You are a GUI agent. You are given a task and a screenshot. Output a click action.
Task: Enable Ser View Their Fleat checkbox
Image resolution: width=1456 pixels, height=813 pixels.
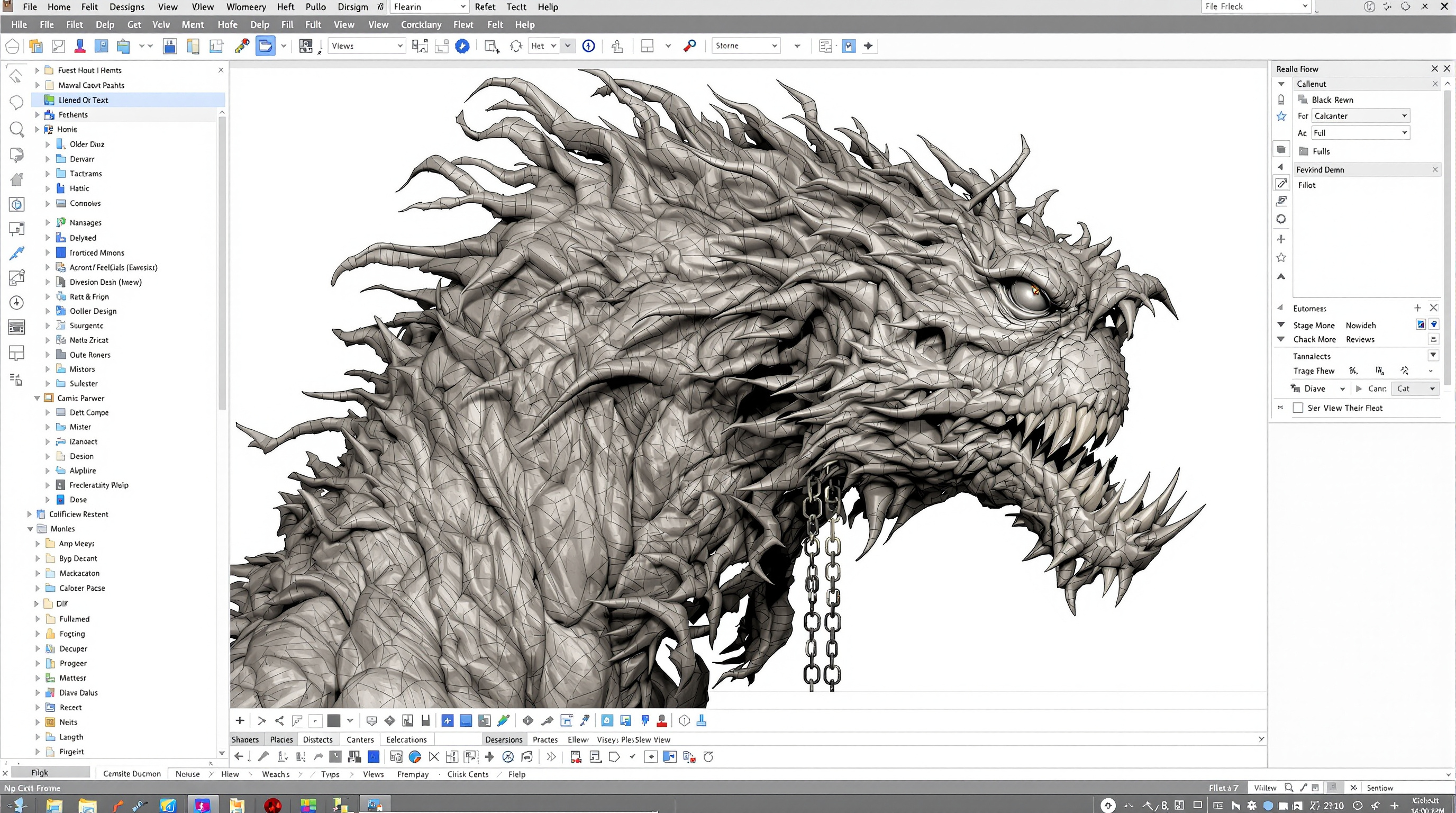click(x=1298, y=408)
